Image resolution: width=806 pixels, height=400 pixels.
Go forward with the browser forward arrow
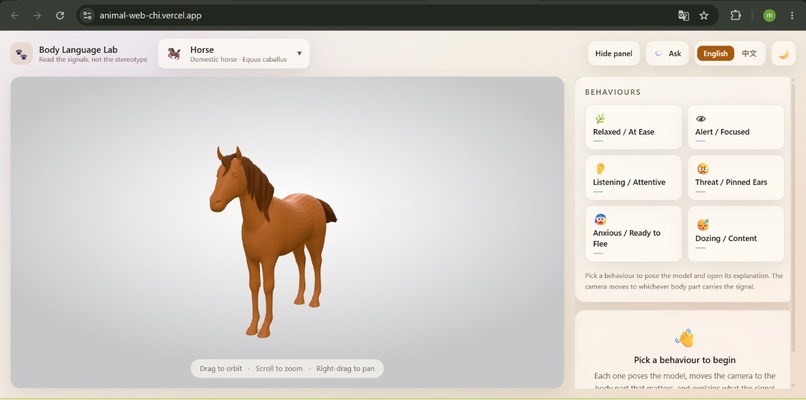(x=37, y=15)
